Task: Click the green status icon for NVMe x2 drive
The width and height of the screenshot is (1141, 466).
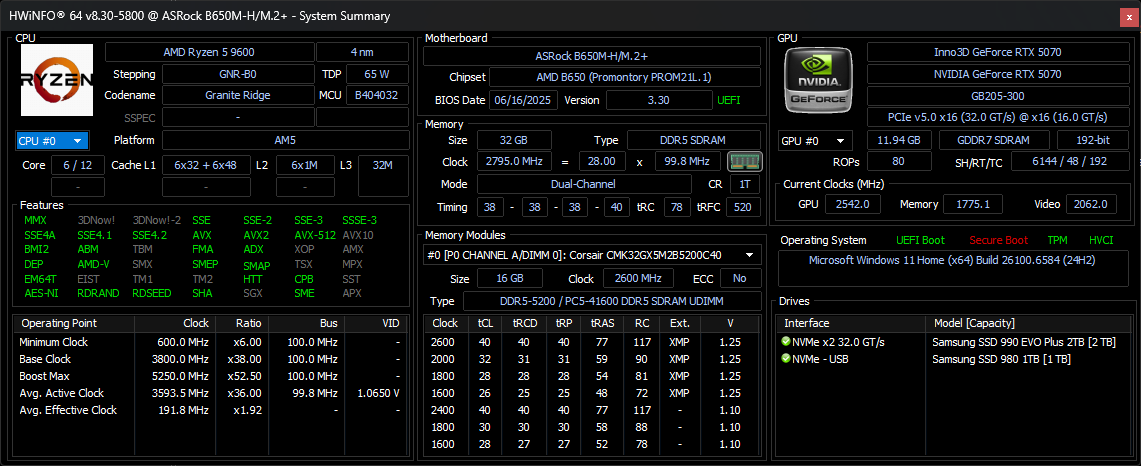Action: coord(786,342)
